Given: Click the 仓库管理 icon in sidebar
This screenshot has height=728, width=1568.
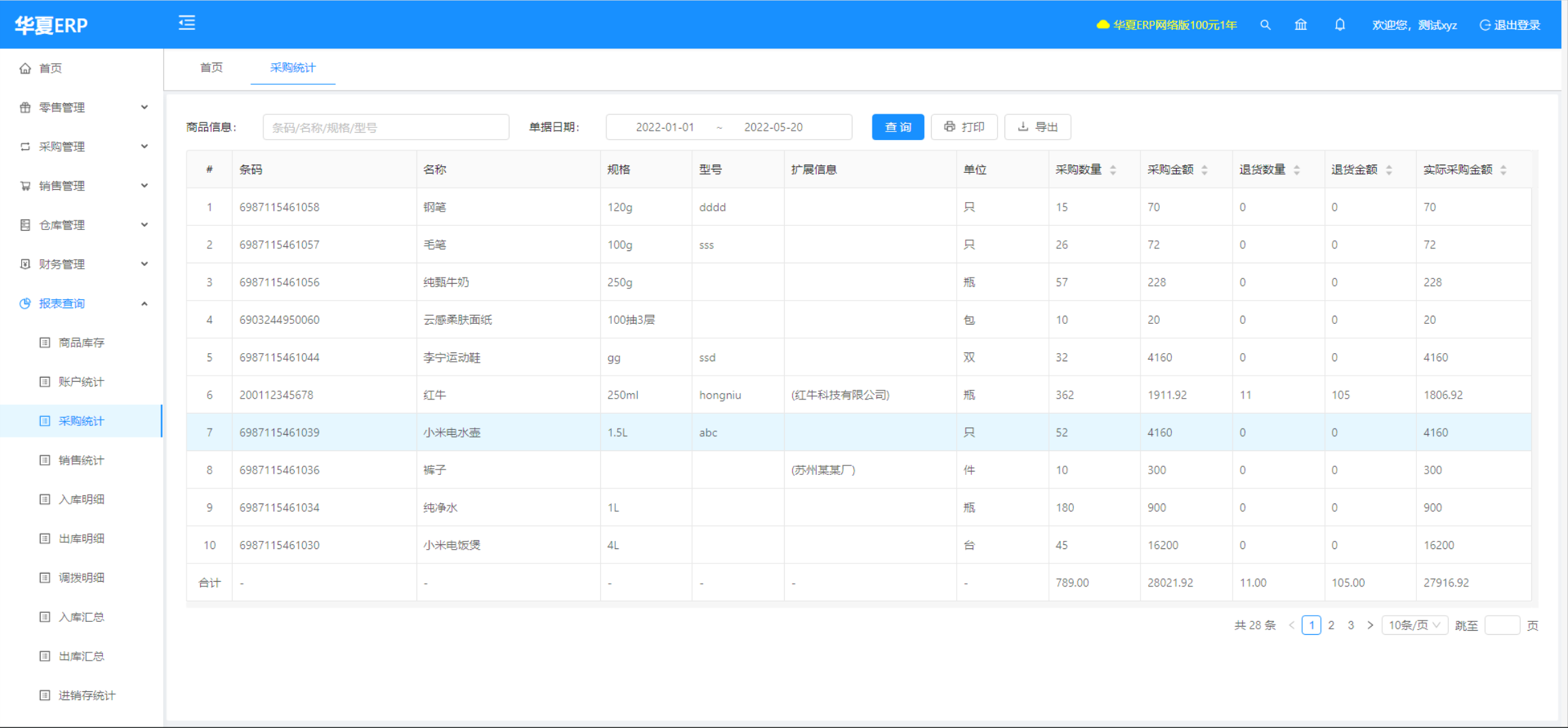Looking at the screenshot, I should point(25,225).
